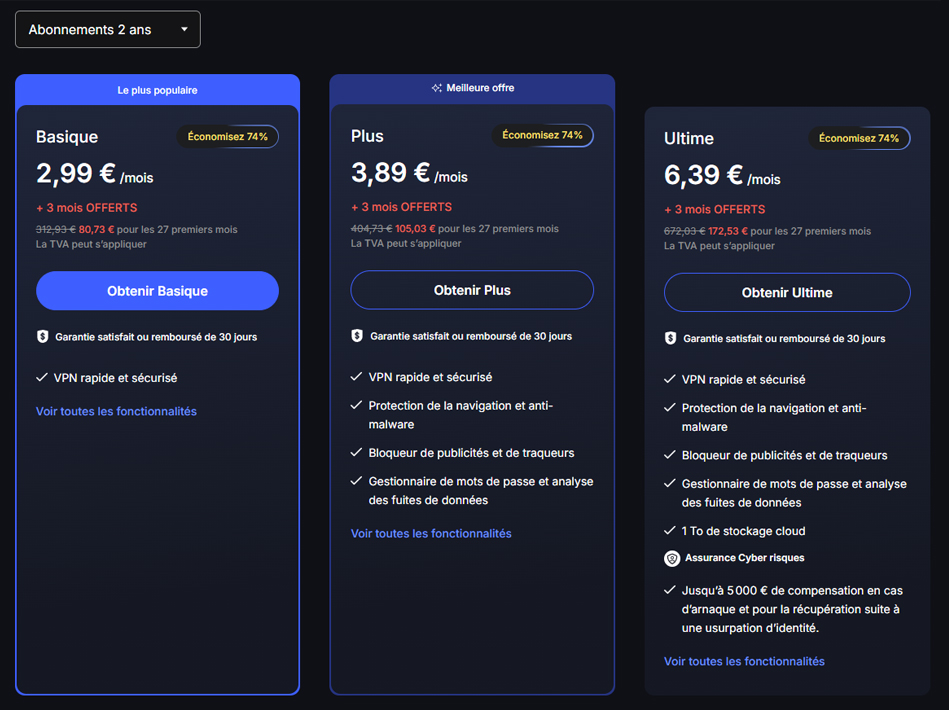This screenshot has height=710, width=949.
Task: Click the Assurance Cyber risques shield icon
Action: coord(672,558)
